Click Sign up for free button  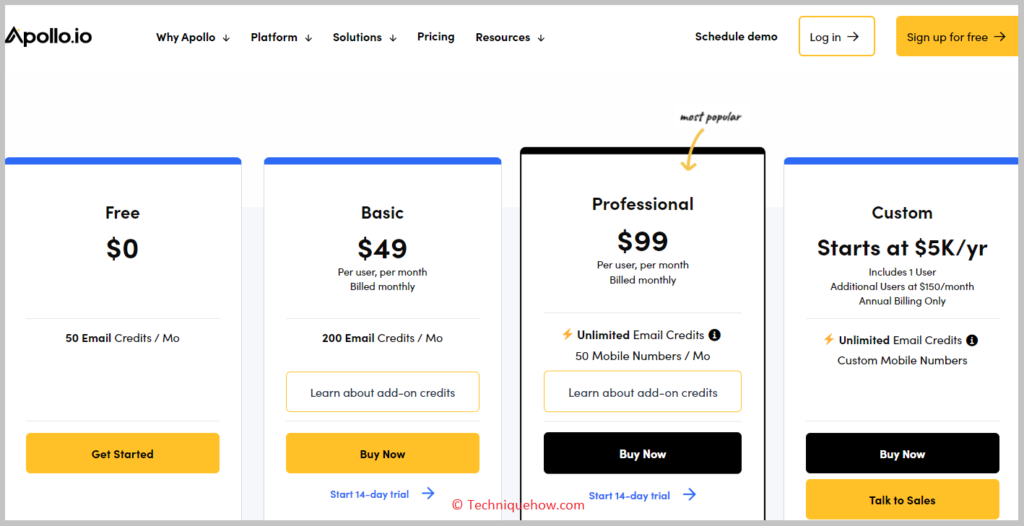pyautogui.click(x=957, y=37)
